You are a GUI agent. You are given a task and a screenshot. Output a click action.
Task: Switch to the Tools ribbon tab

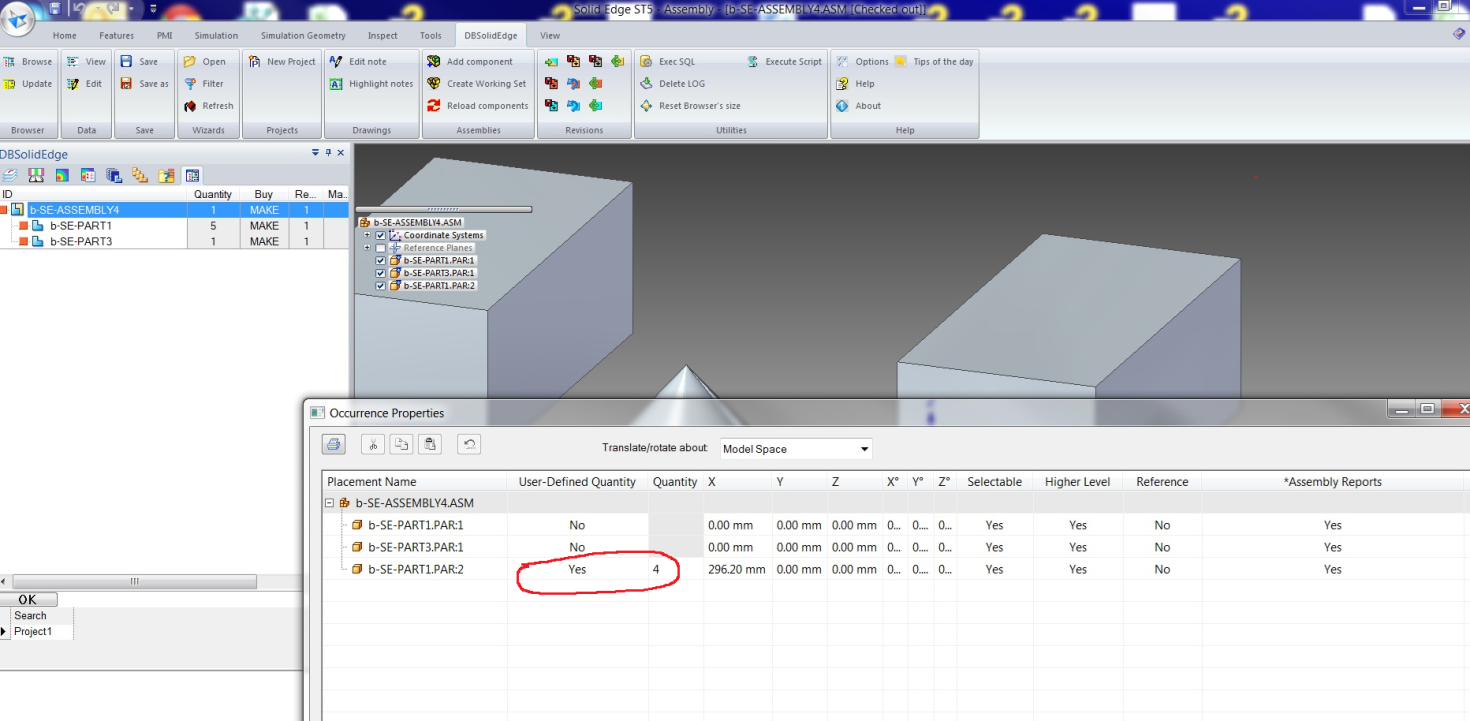(x=431, y=36)
